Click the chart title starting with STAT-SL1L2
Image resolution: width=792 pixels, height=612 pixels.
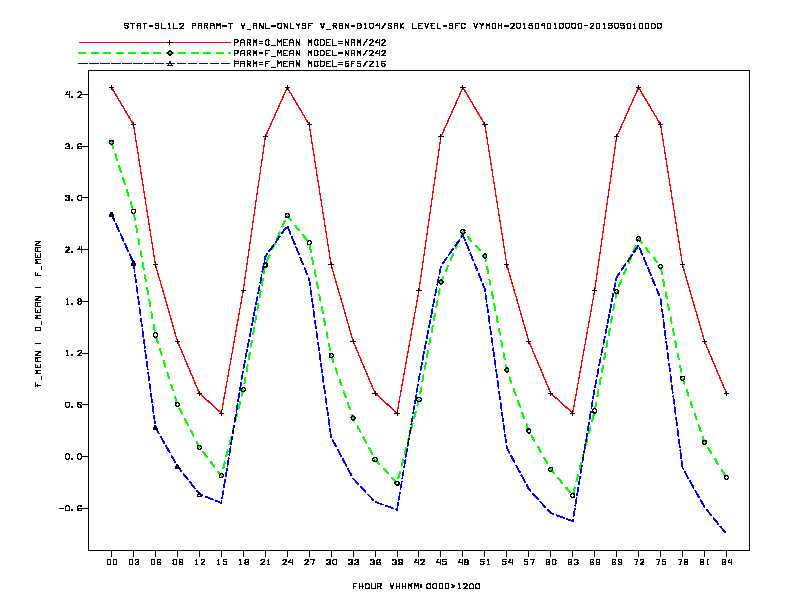pos(392,26)
